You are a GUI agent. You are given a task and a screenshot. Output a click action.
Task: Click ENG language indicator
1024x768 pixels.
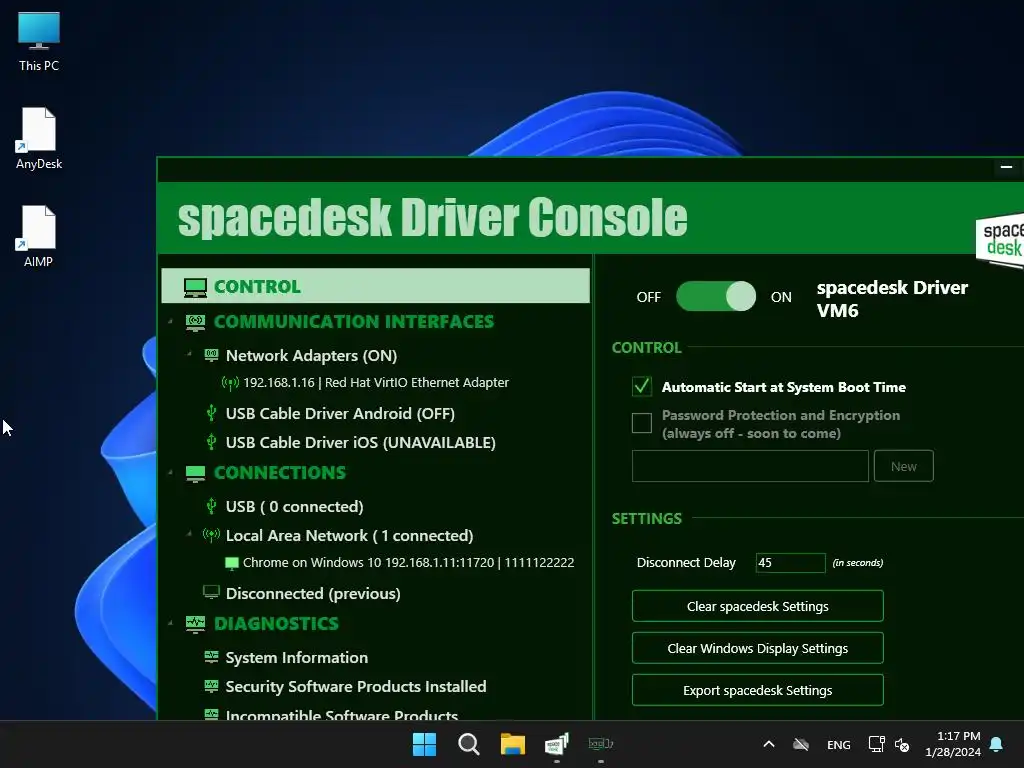839,744
